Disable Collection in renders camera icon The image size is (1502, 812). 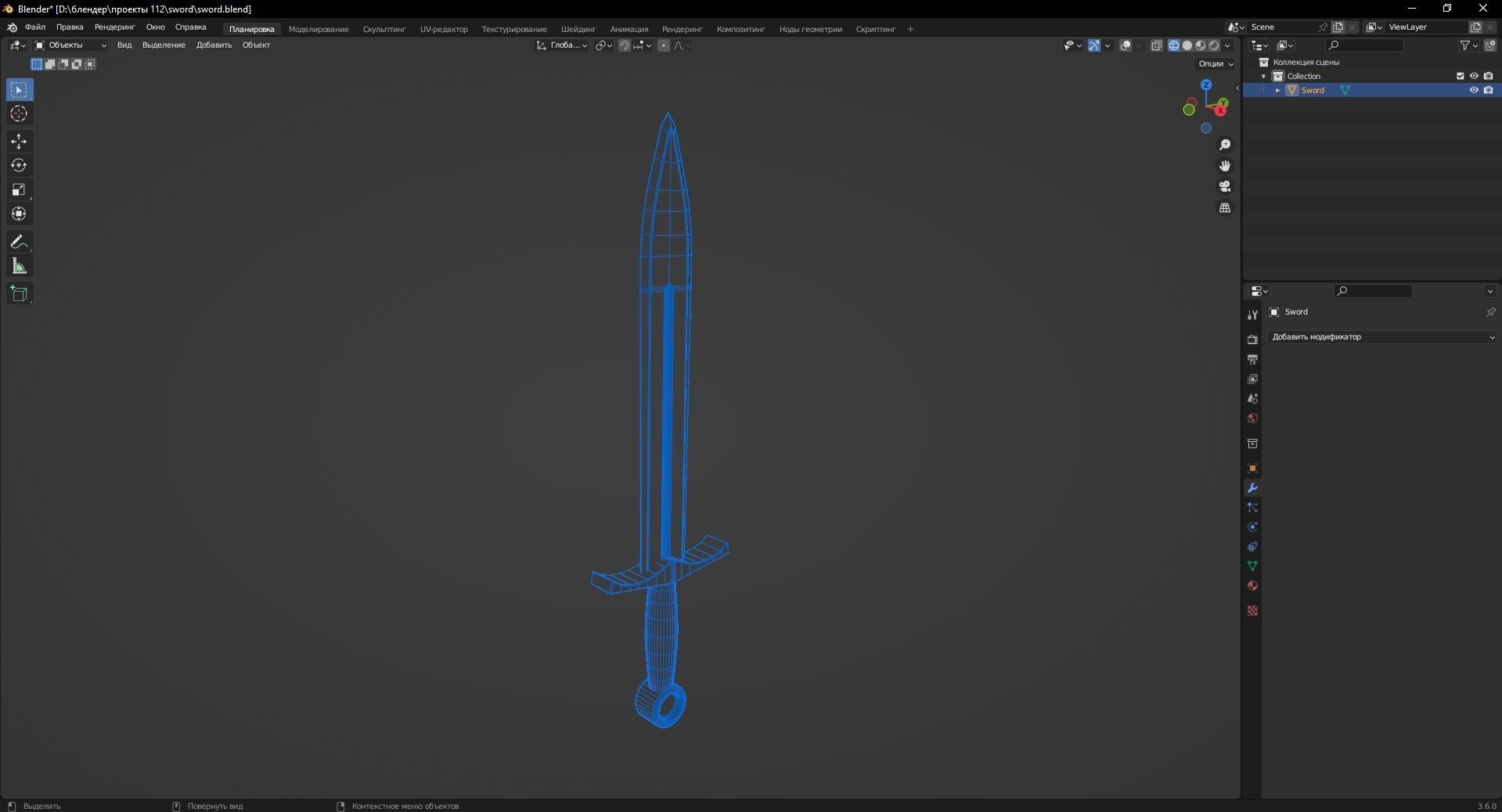pyautogui.click(x=1488, y=76)
